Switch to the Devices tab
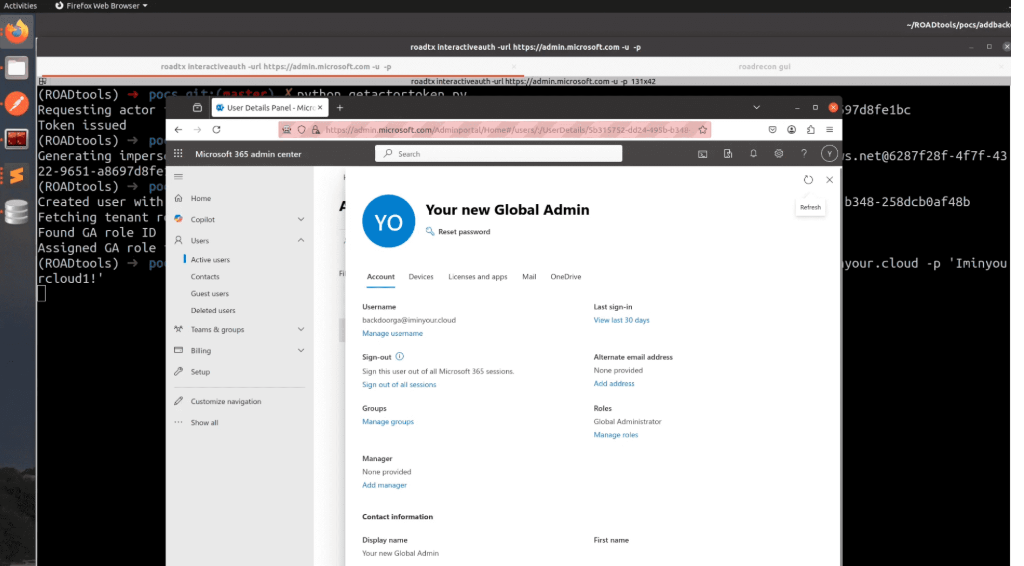 (x=421, y=277)
